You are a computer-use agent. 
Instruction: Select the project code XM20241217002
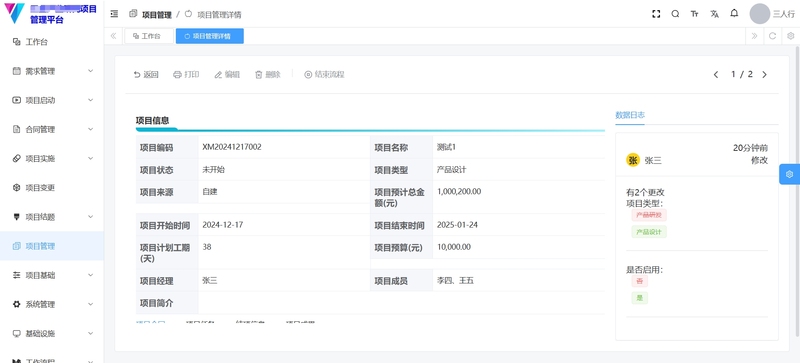click(x=232, y=147)
